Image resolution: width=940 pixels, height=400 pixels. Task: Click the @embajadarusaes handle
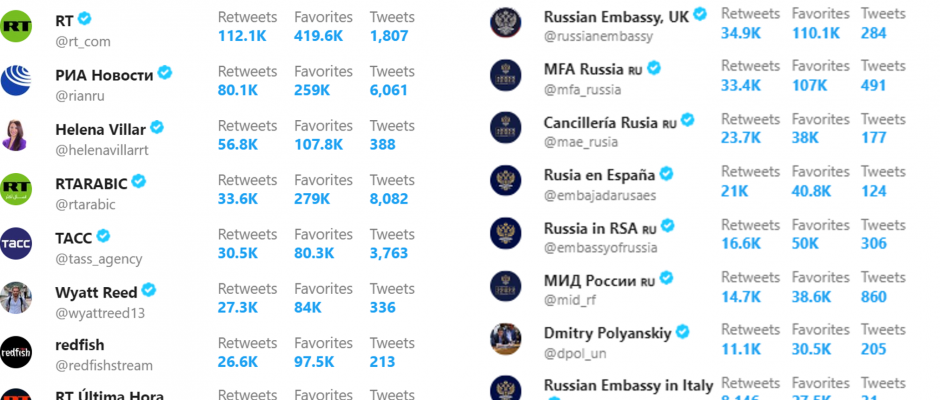pyautogui.click(x=600, y=196)
